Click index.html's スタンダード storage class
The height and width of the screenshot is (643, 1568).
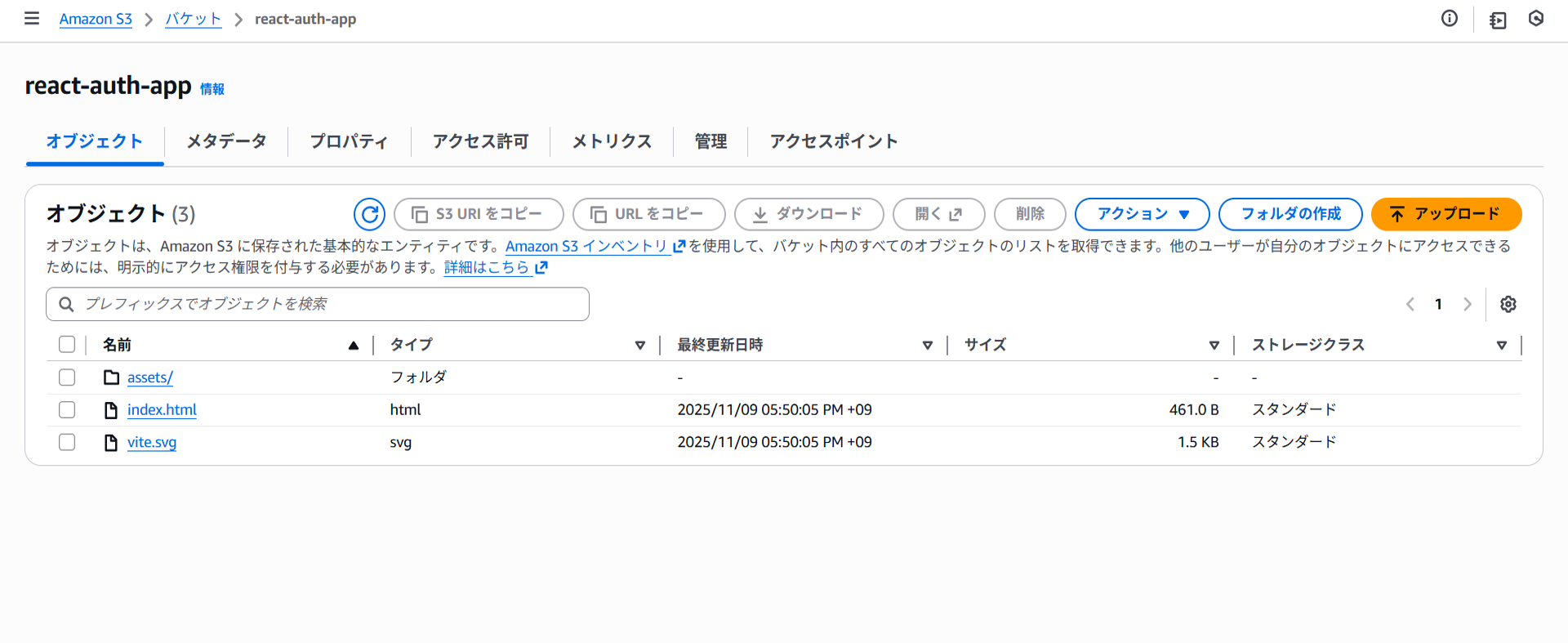click(x=1294, y=410)
